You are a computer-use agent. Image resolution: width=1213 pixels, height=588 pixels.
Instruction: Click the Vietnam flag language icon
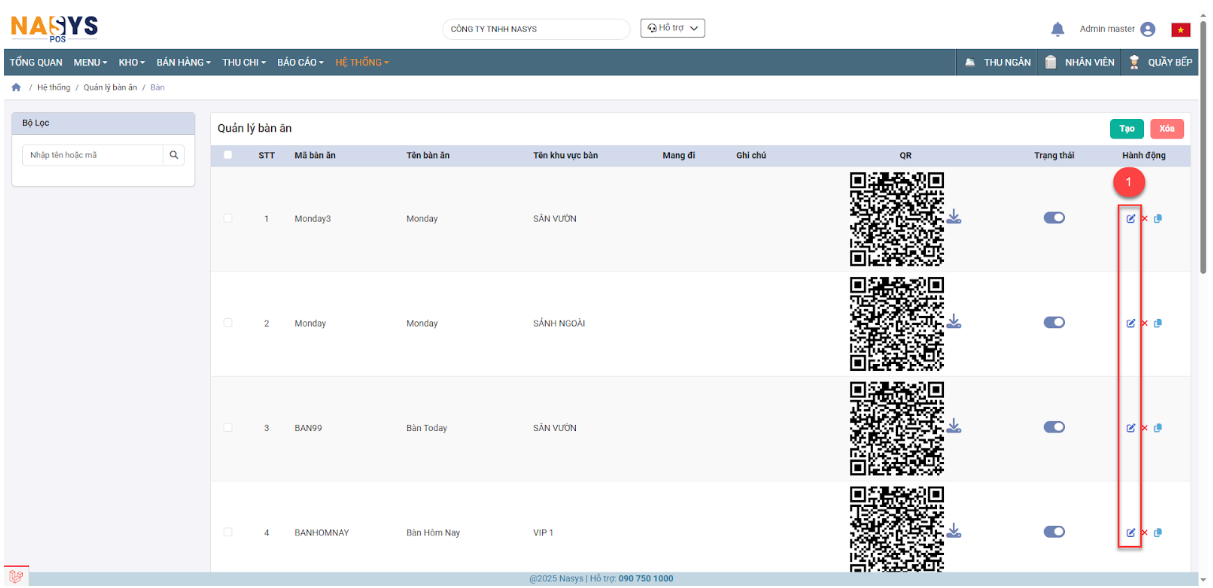(x=1181, y=30)
